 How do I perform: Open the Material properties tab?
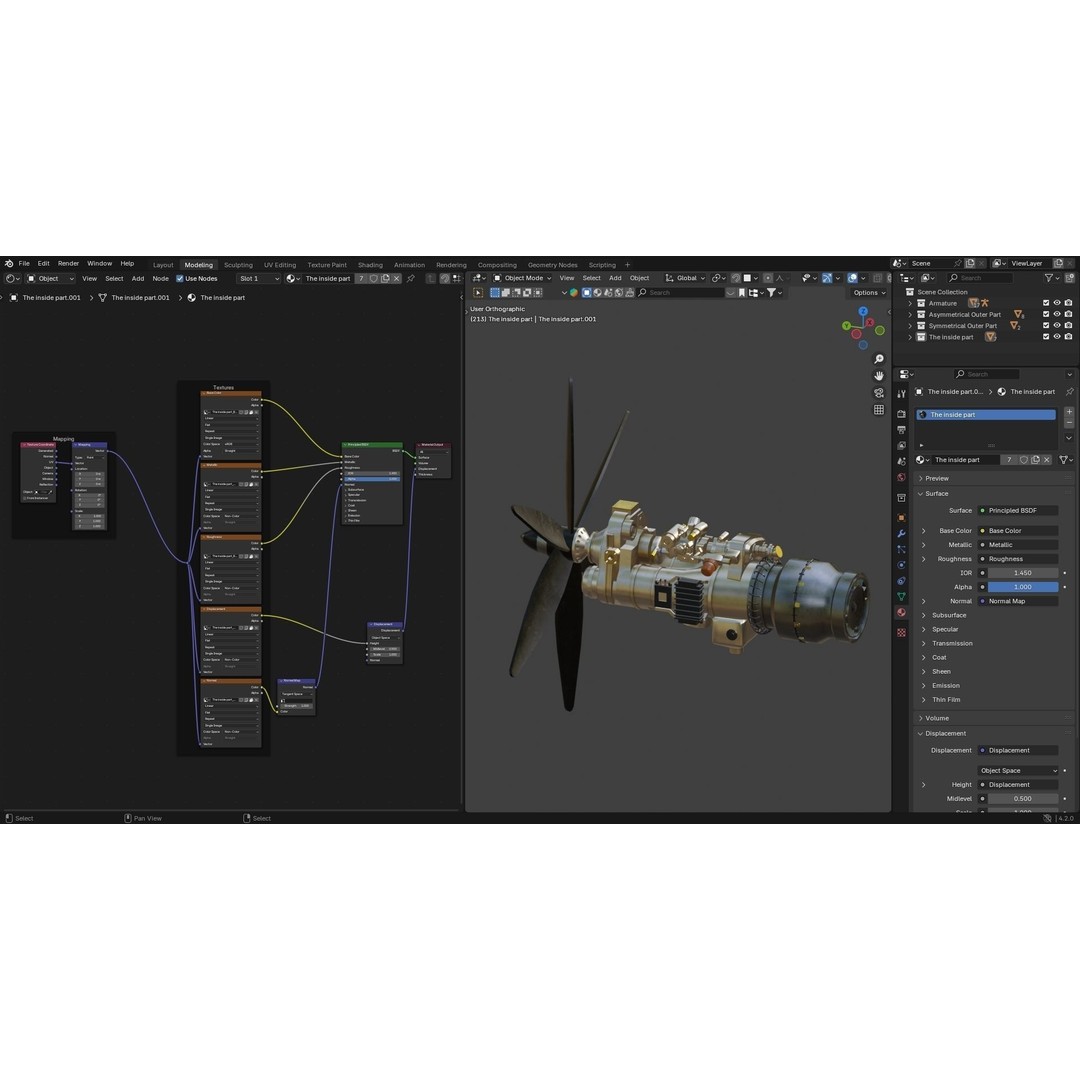click(902, 612)
